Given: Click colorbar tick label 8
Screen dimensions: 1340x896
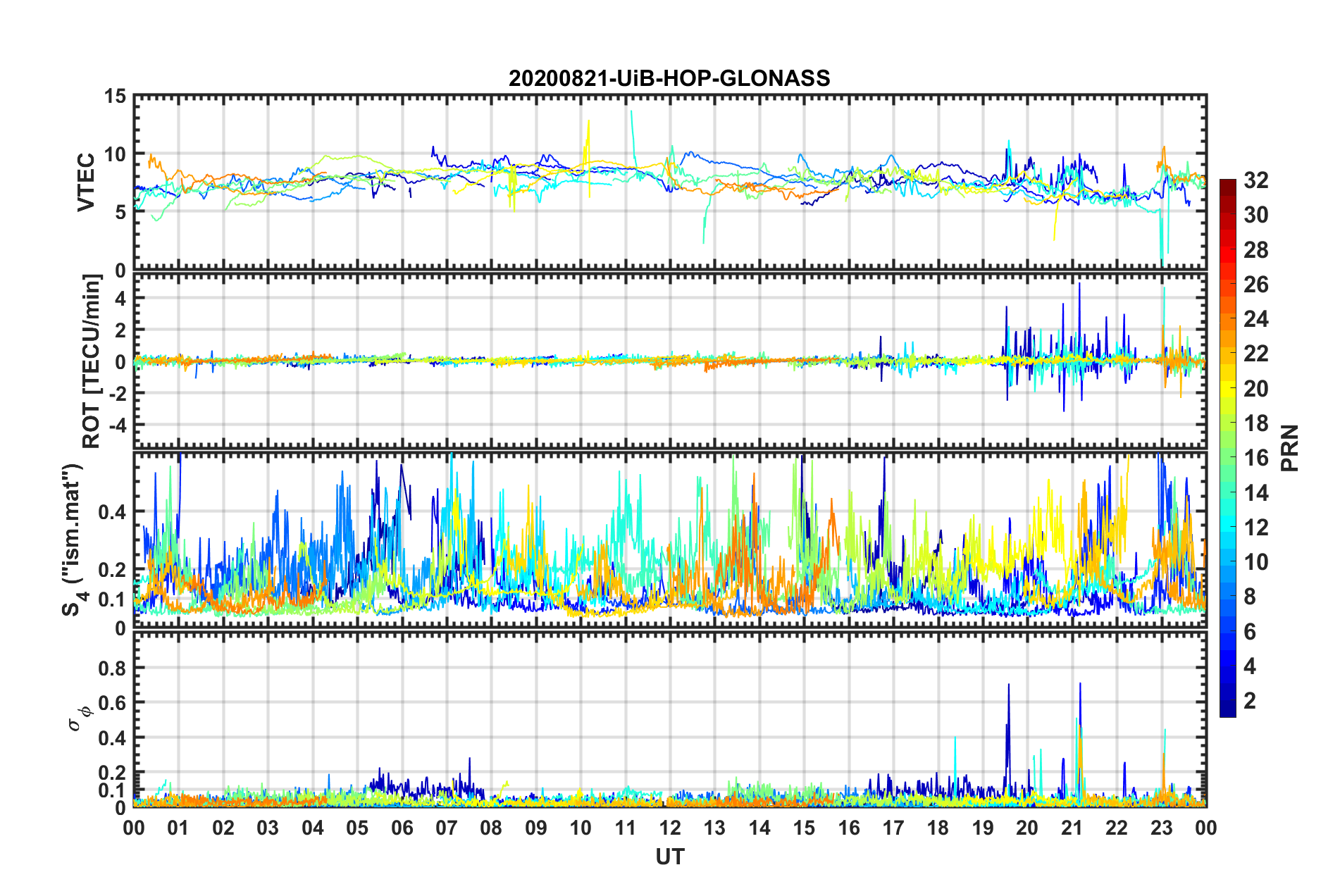Looking at the screenshot, I should click(1250, 597).
